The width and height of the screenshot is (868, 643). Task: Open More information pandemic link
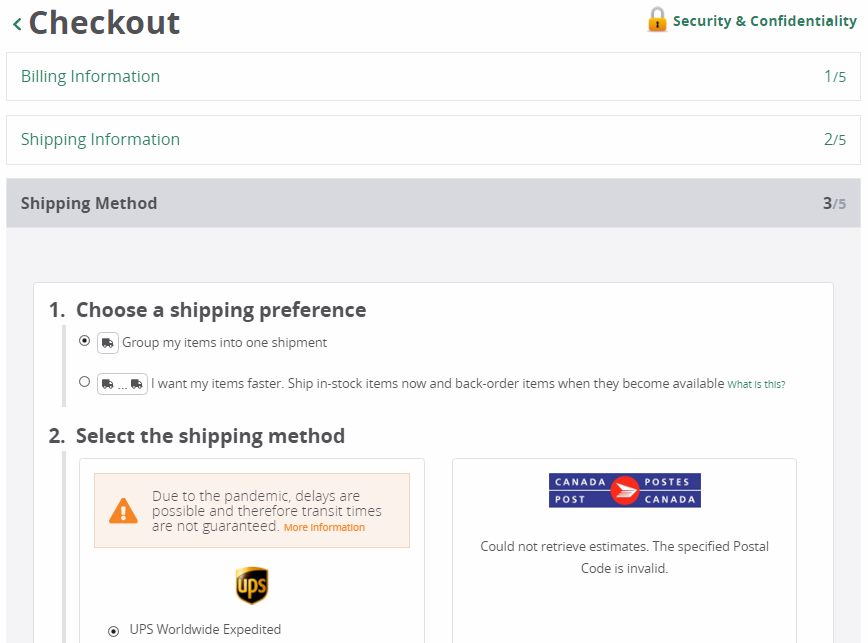(324, 527)
